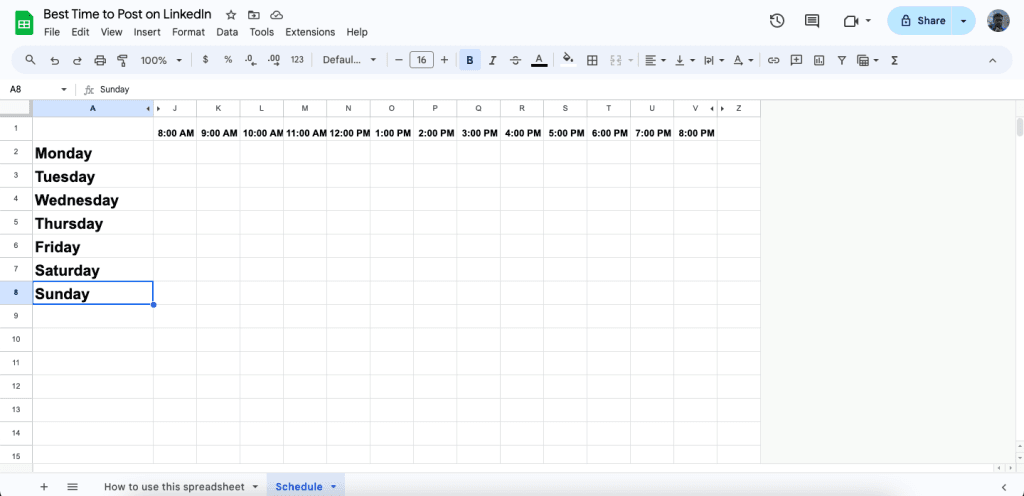Increase decimal places
The image size is (1024, 496).
pos(274,60)
